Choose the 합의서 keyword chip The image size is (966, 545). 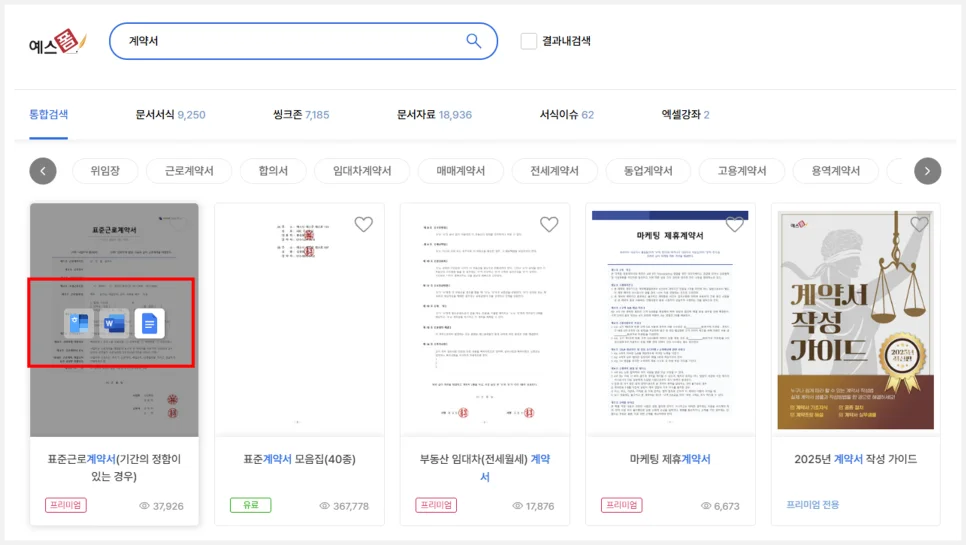coord(273,171)
